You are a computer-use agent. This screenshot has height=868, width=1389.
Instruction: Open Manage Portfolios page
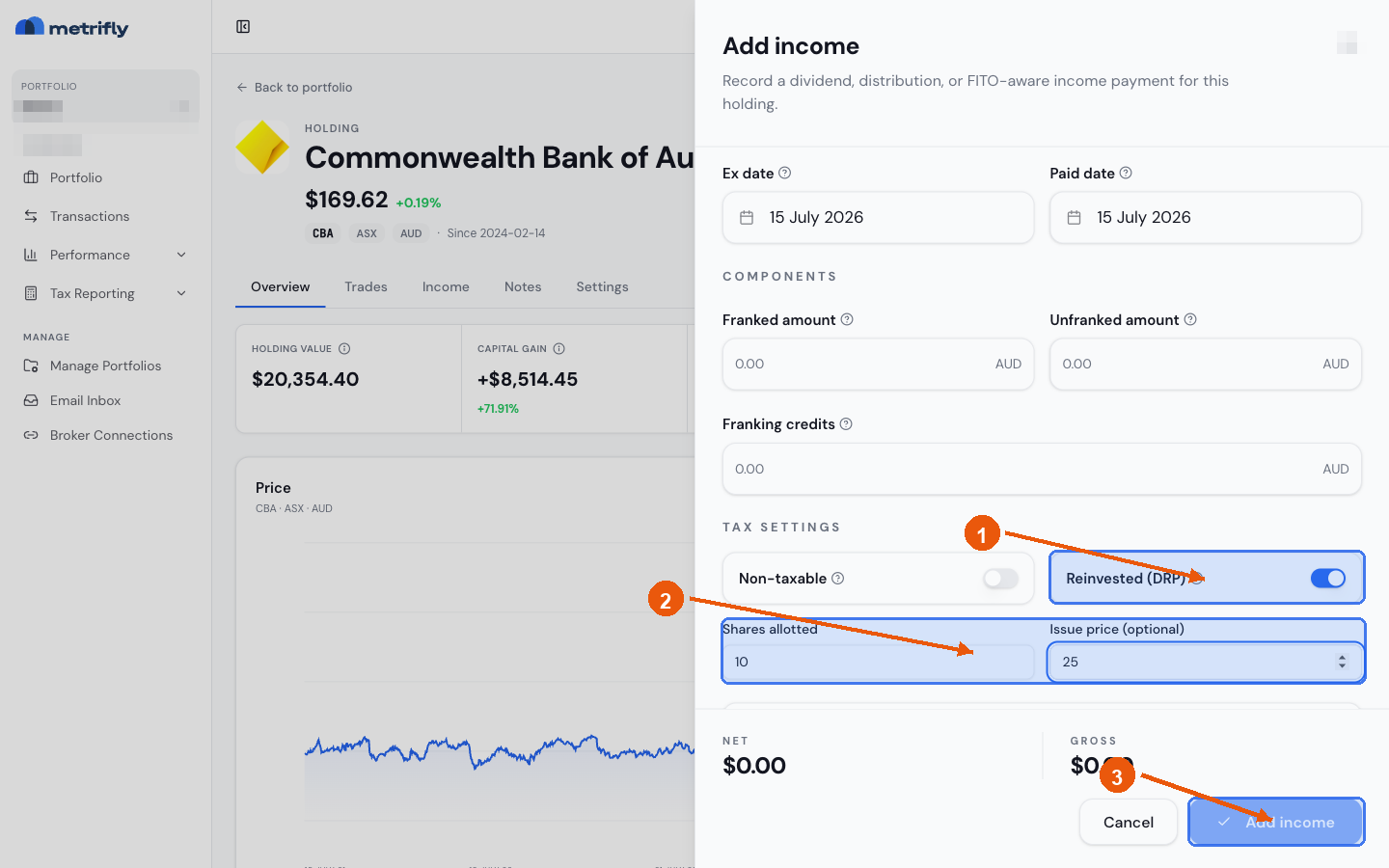tap(106, 366)
